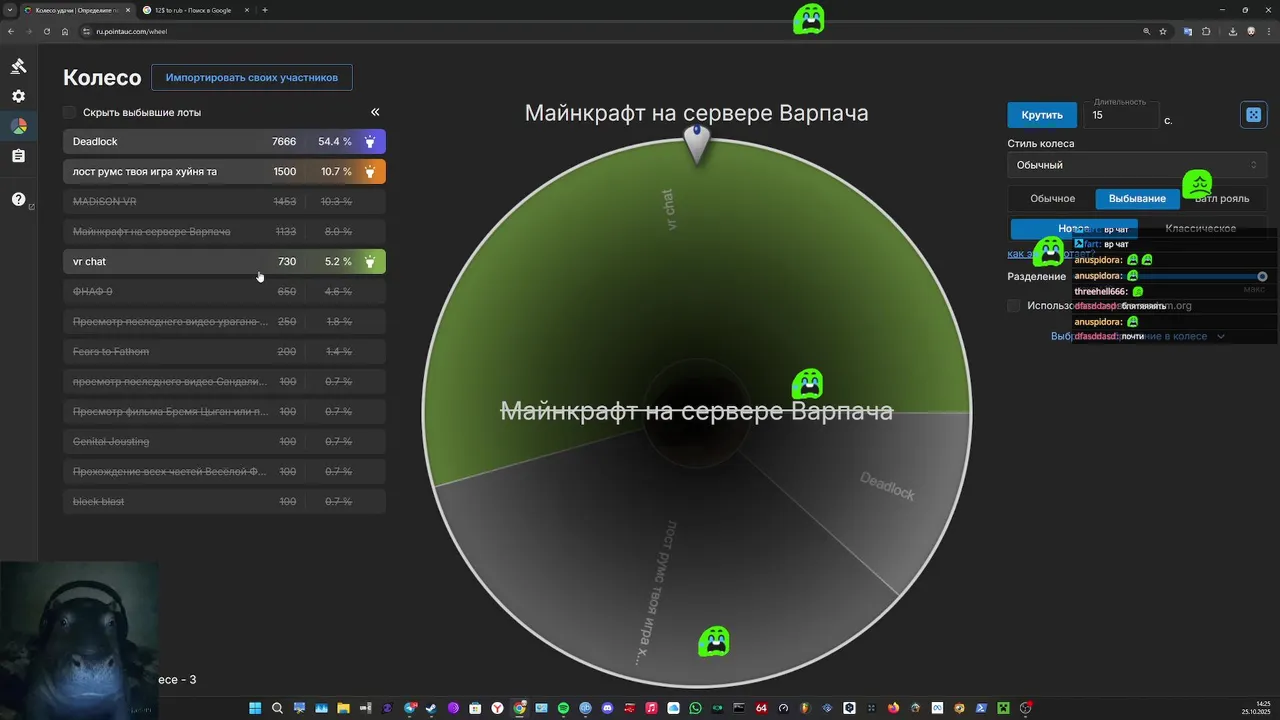Click the browser home button

point(65,31)
